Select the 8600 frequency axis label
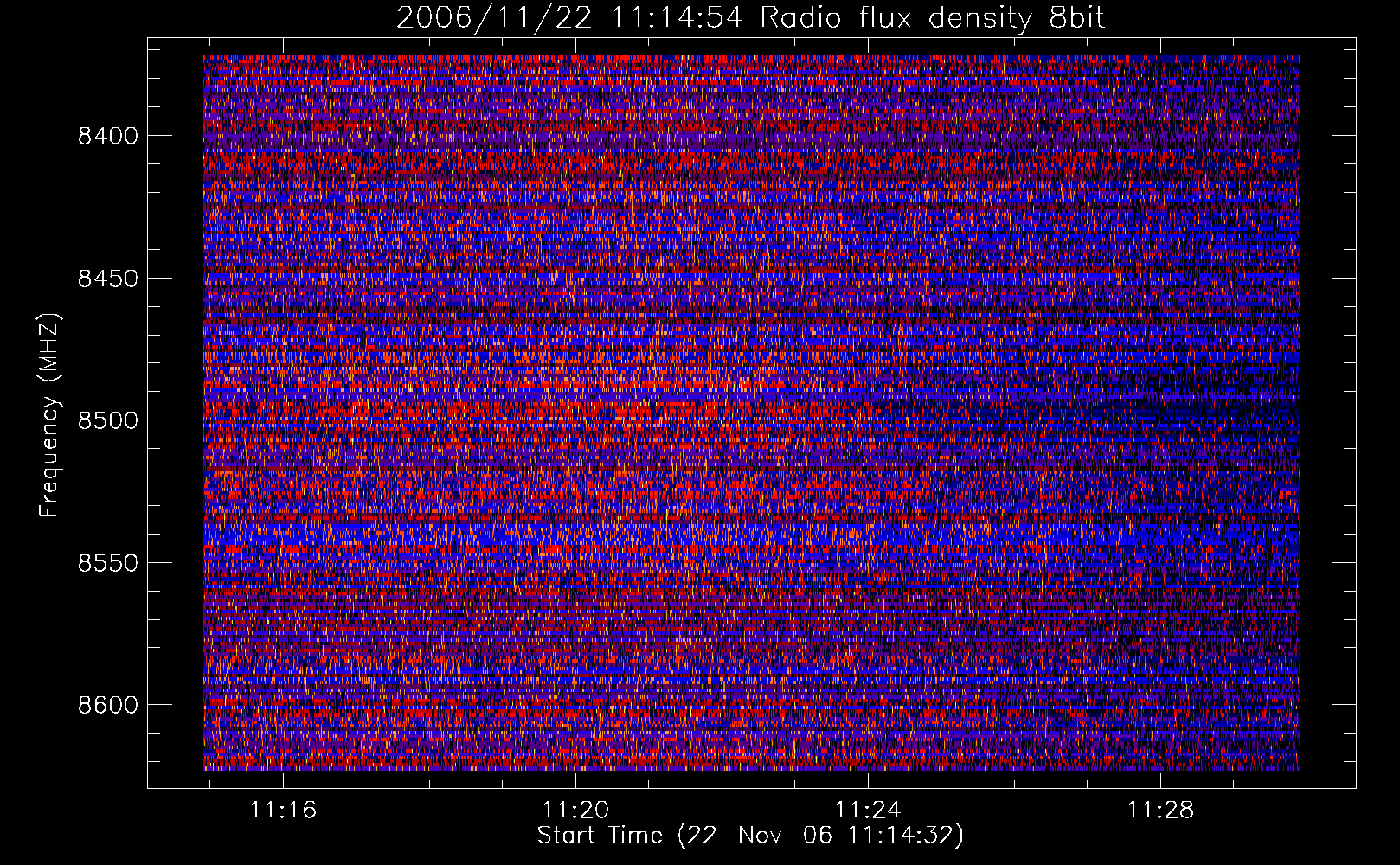 (x=108, y=705)
